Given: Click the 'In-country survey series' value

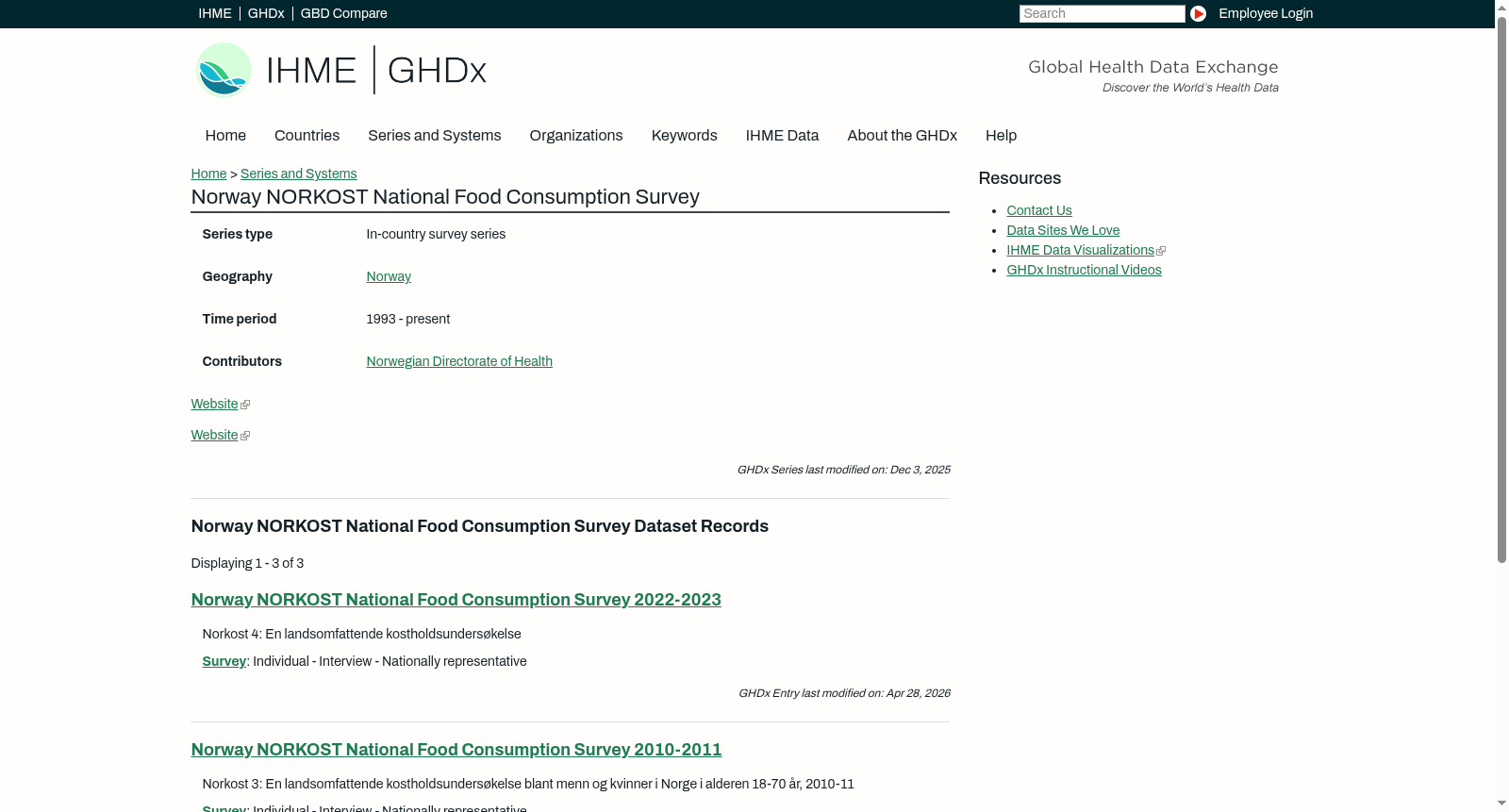Looking at the screenshot, I should 436,234.
